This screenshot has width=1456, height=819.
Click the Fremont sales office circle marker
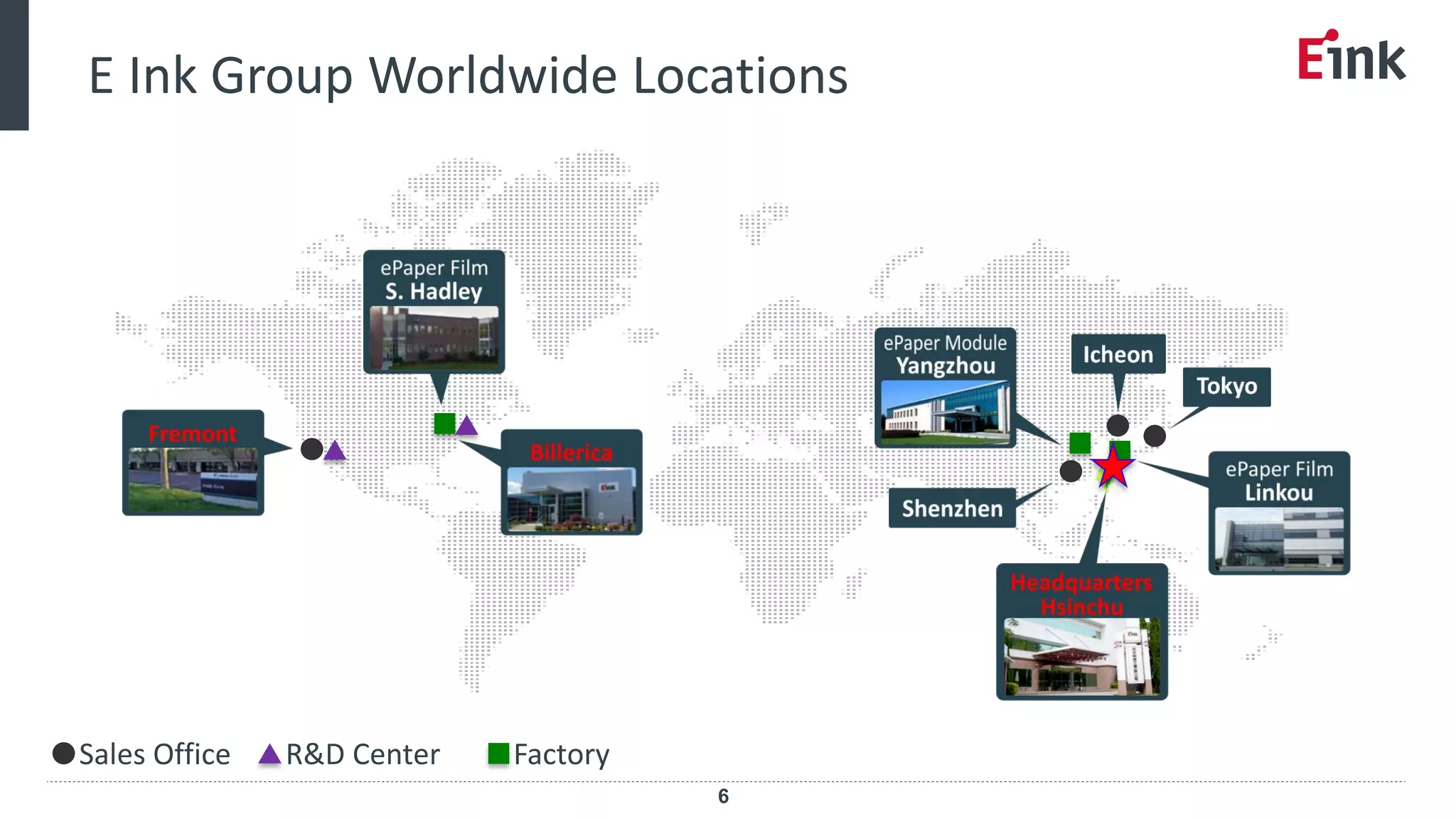coord(311,449)
